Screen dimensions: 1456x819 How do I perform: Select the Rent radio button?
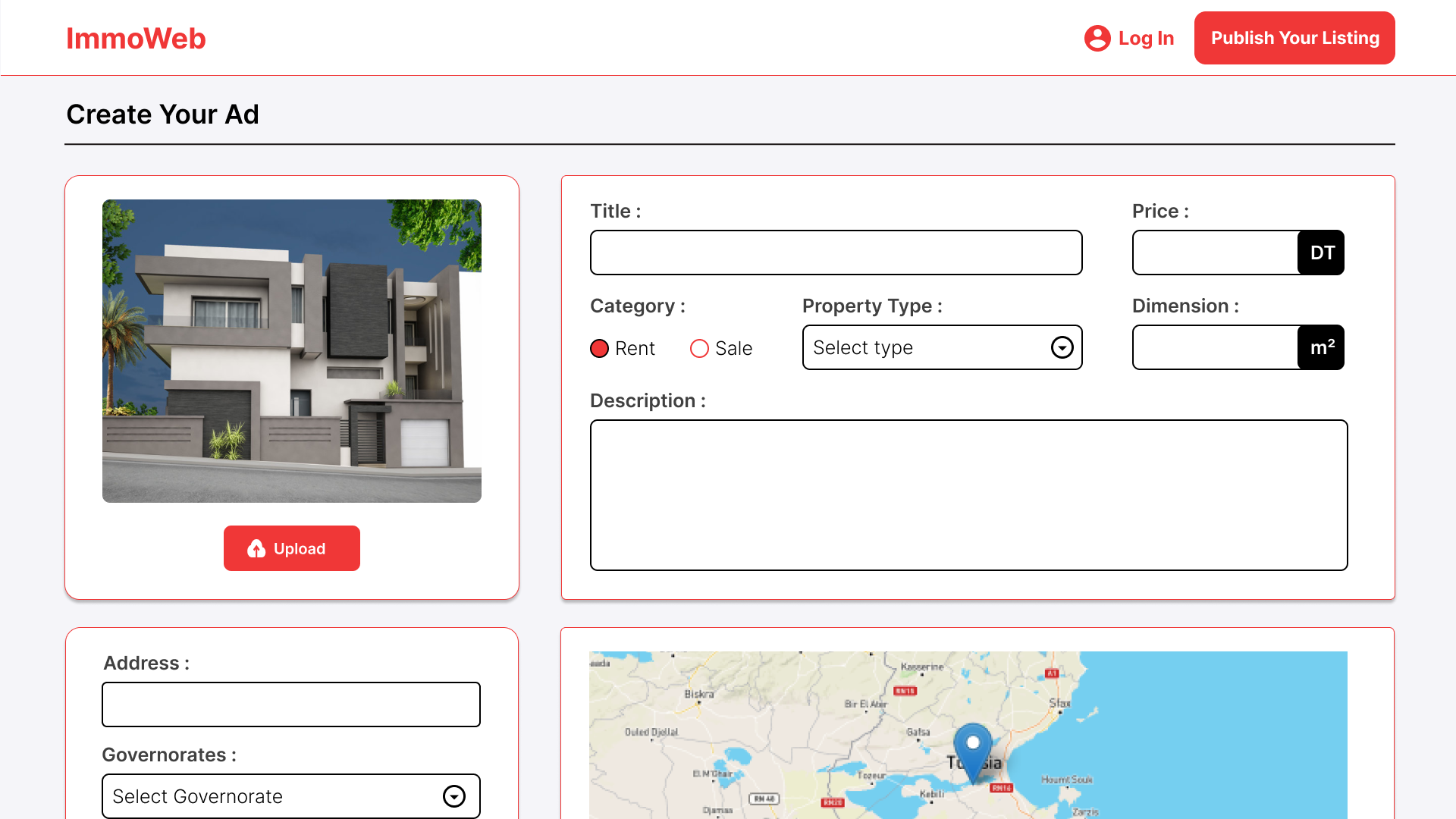click(x=599, y=348)
